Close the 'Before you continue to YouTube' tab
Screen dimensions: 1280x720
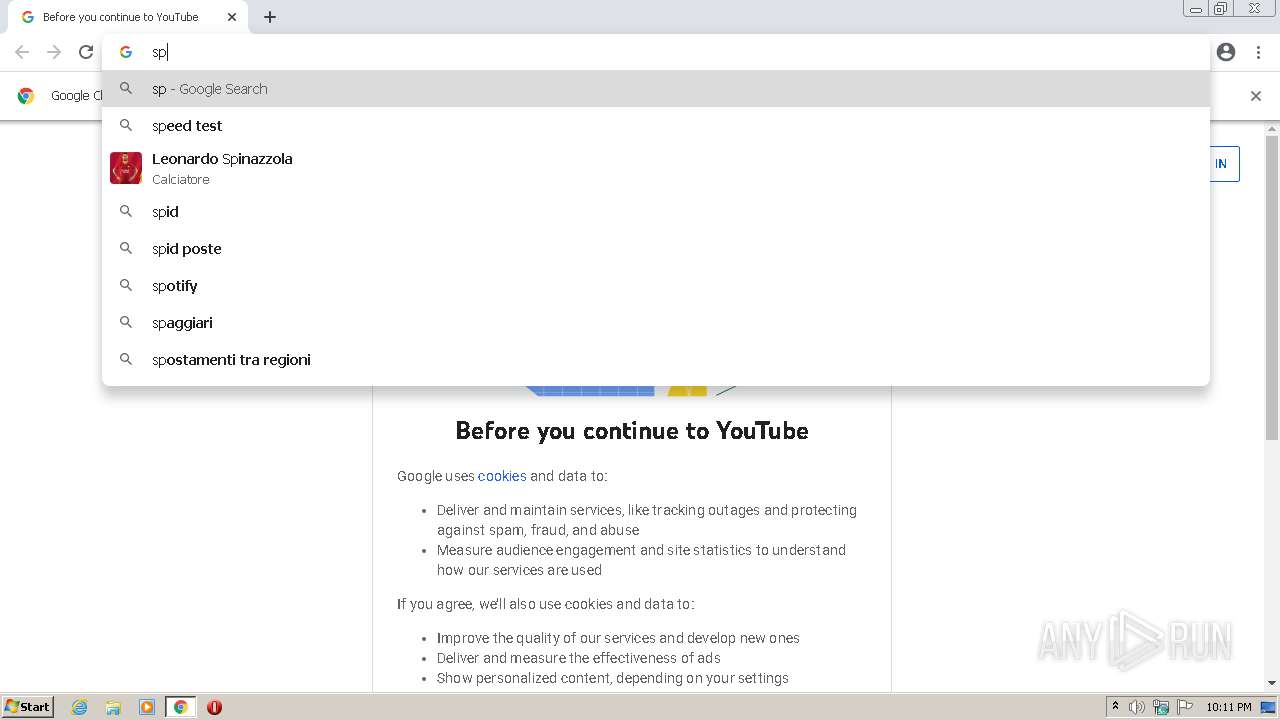pos(232,17)
